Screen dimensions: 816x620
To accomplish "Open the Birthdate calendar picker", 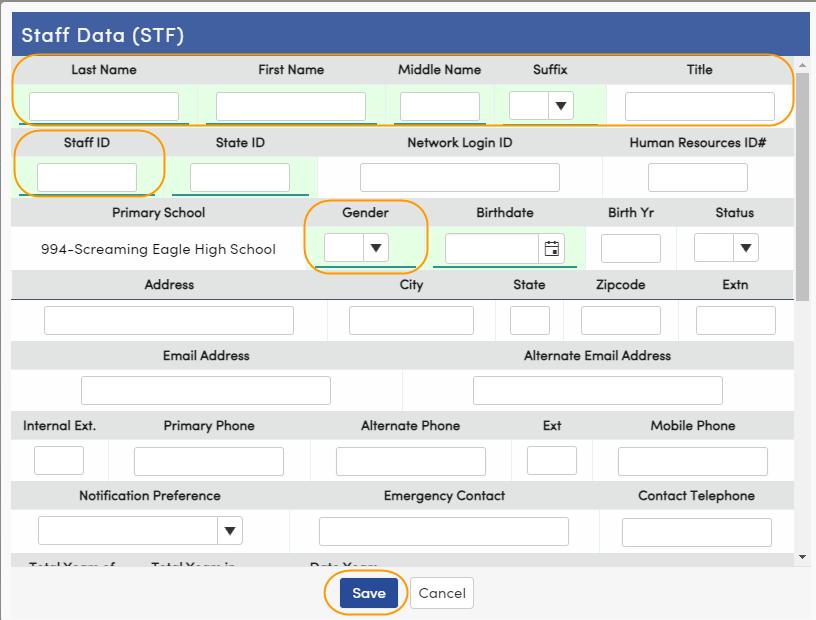I will tap(552, 249).
